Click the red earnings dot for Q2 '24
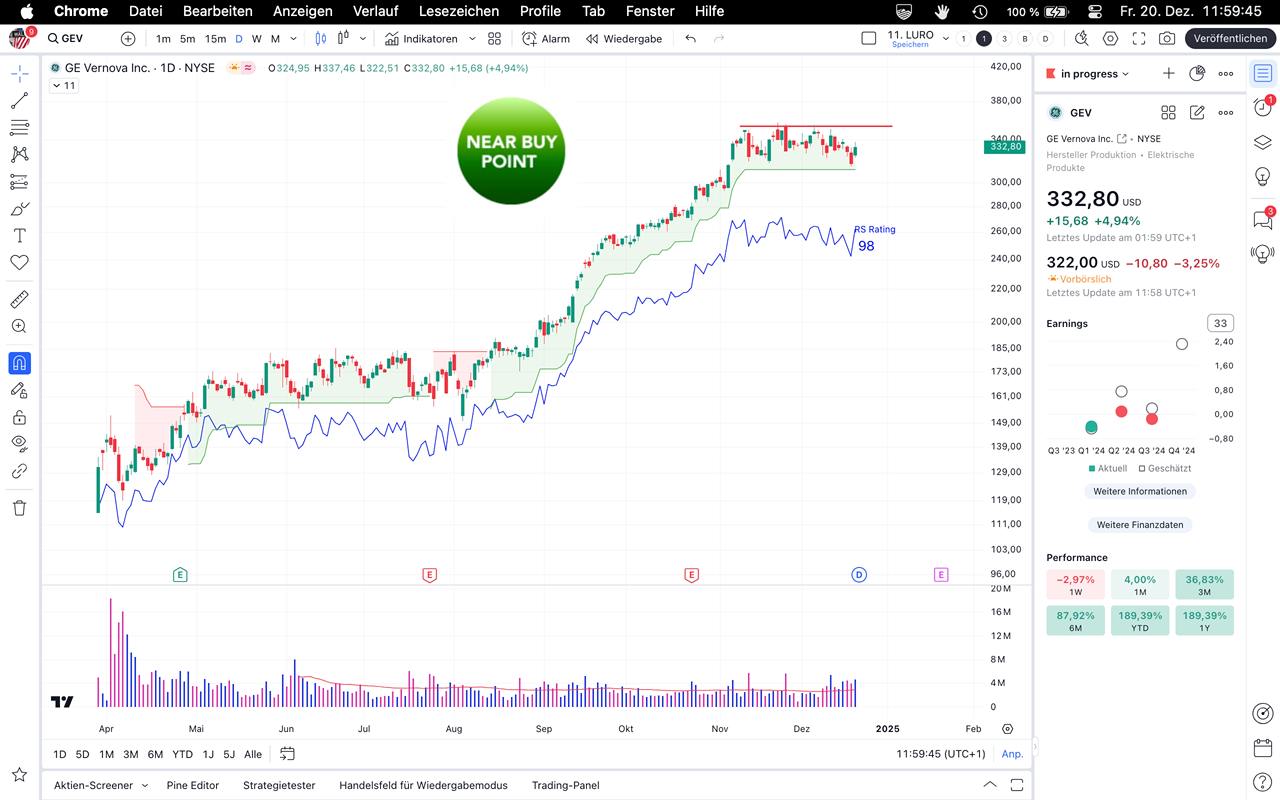The image size is (1280, 800). (x=1121, y=412)
